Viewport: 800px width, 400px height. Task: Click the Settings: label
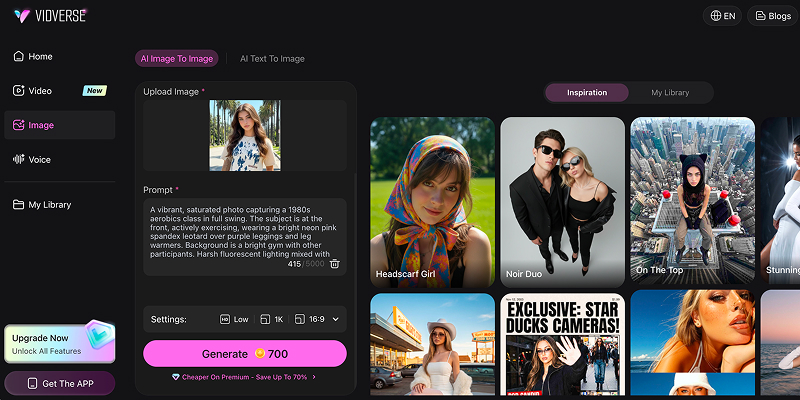click(x=169, y=319)
